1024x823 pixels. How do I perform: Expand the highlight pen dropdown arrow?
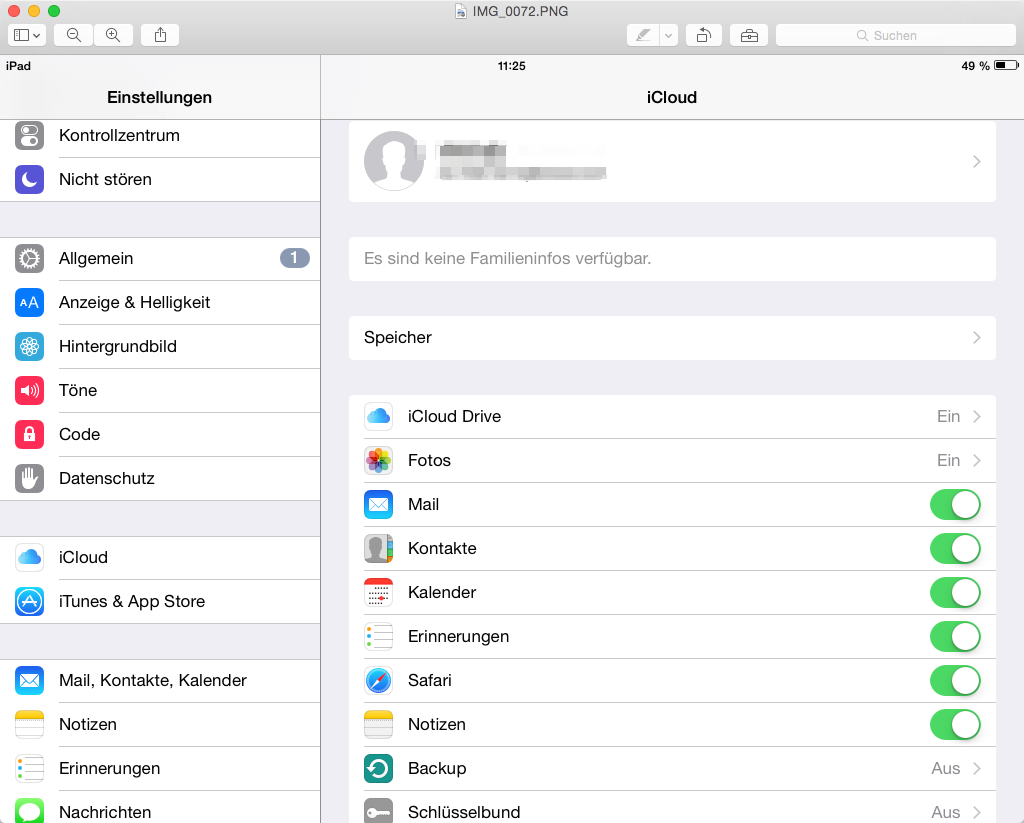(x=669, y=35)
